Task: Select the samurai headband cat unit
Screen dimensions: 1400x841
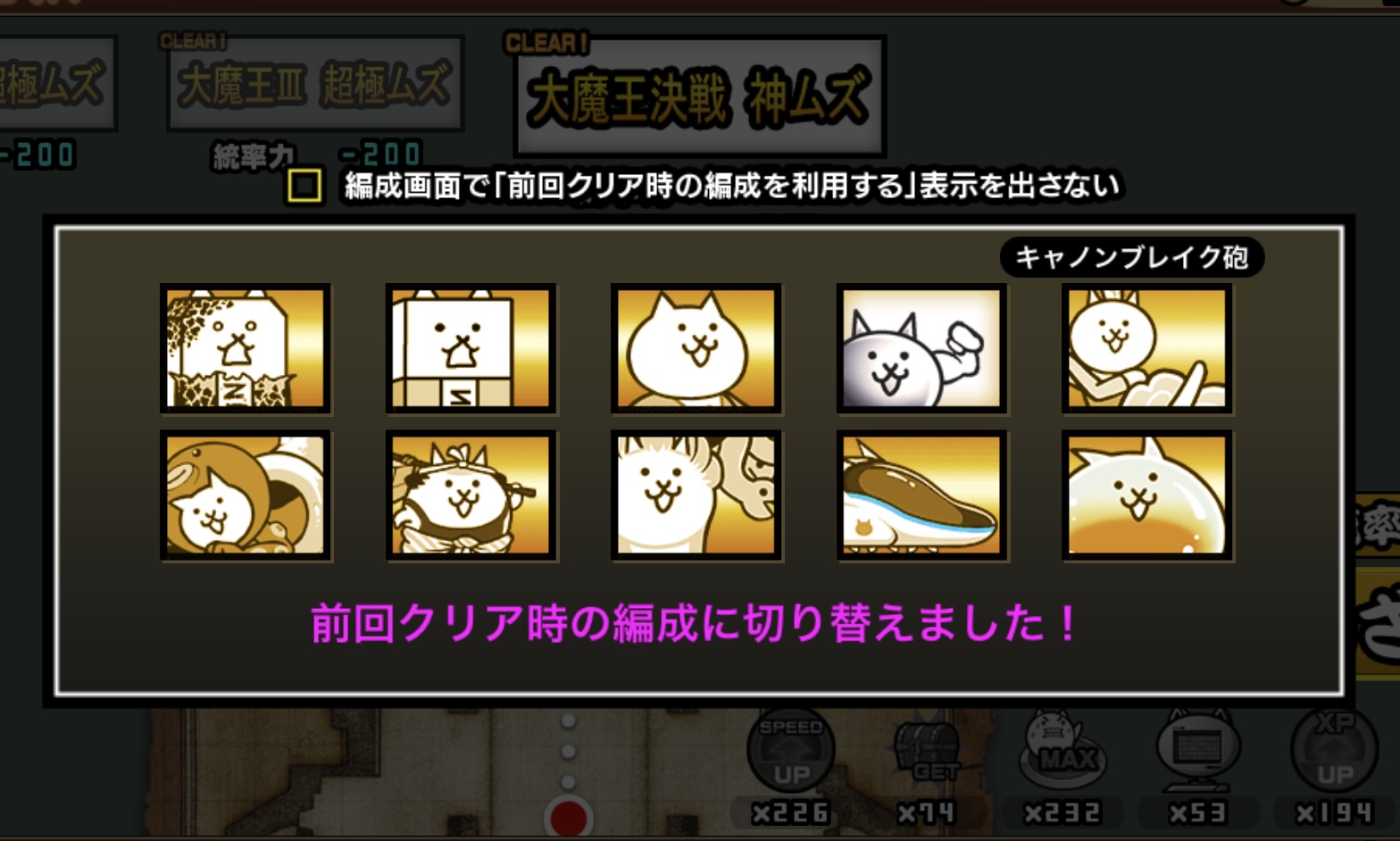Action: (471, 495)
